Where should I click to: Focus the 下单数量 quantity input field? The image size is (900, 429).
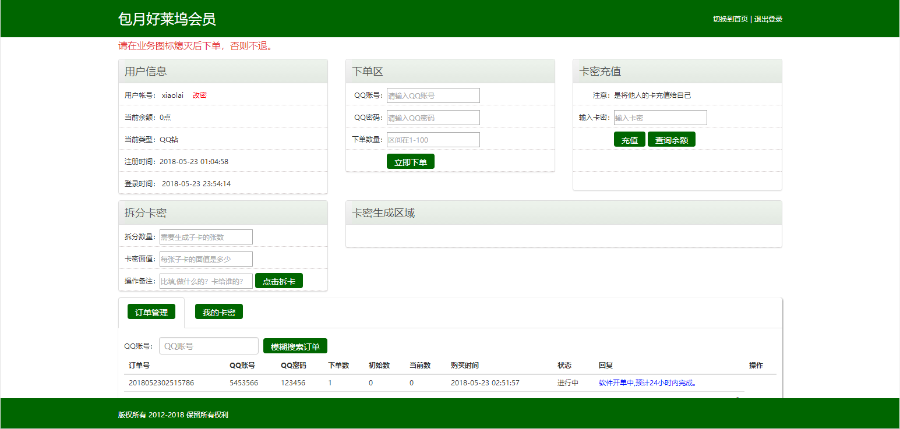click(x=433, y=140)
